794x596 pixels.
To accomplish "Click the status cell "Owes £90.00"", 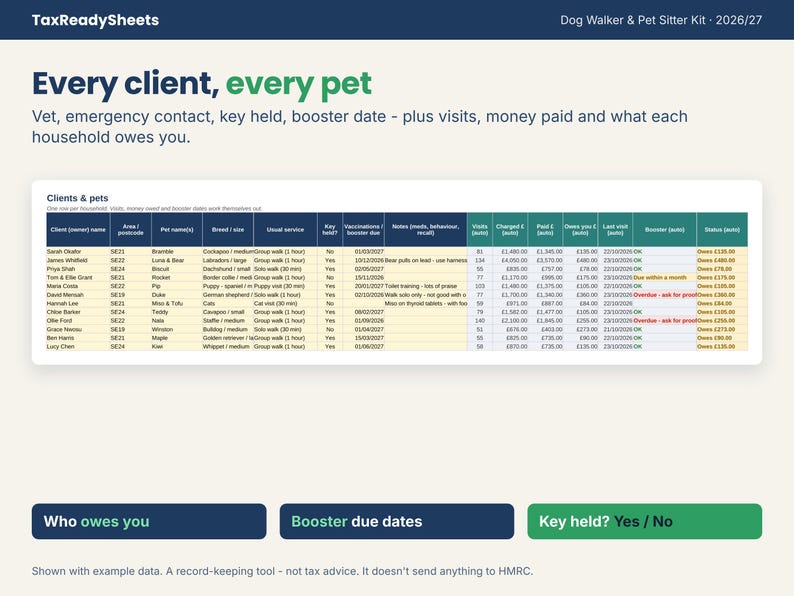I will pos(722,338).
